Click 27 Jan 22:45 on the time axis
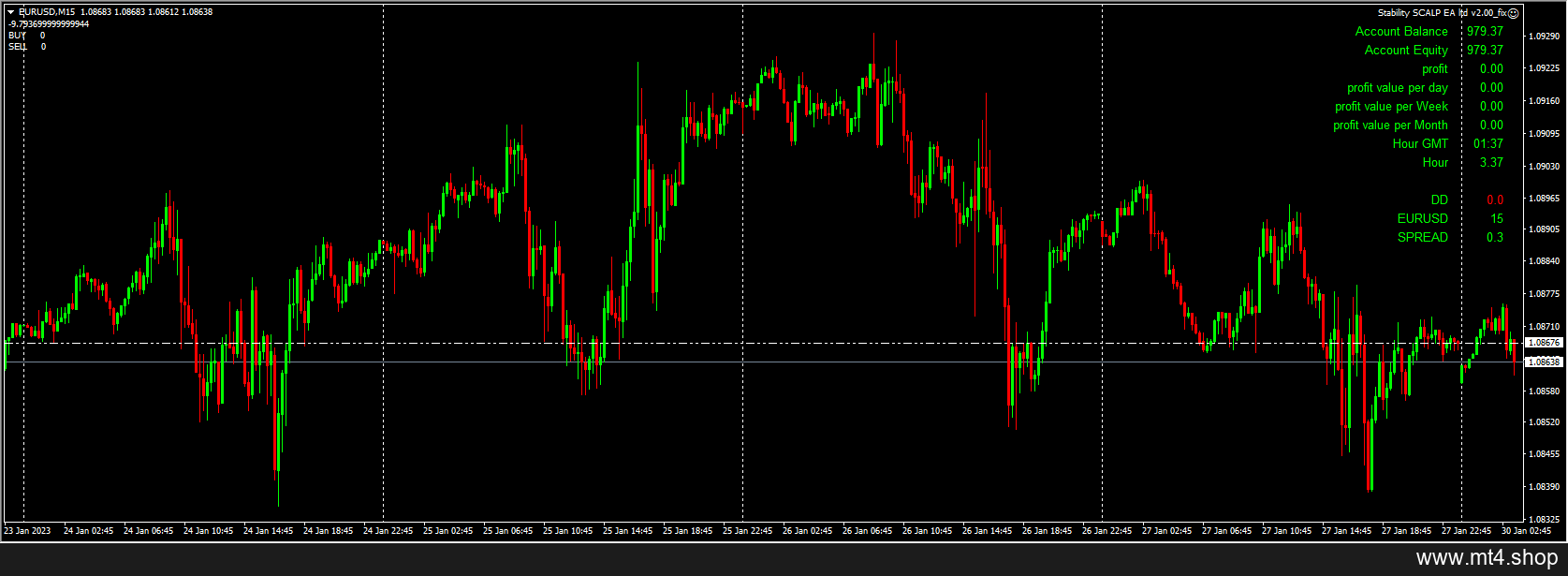 [x=1467, y=531]
